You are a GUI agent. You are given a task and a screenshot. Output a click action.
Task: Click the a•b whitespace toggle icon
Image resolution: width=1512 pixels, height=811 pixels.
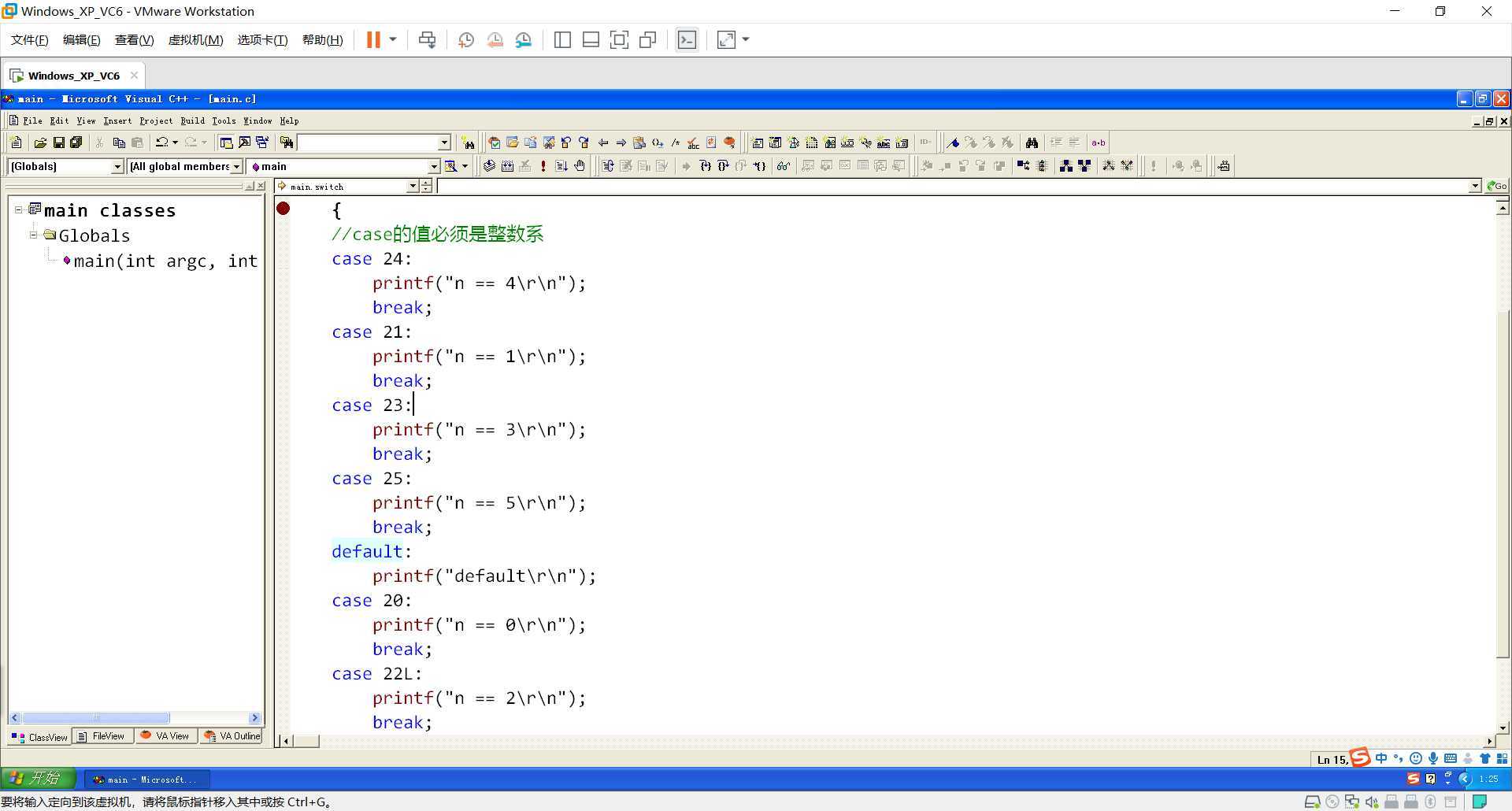tap(1099, 143)
